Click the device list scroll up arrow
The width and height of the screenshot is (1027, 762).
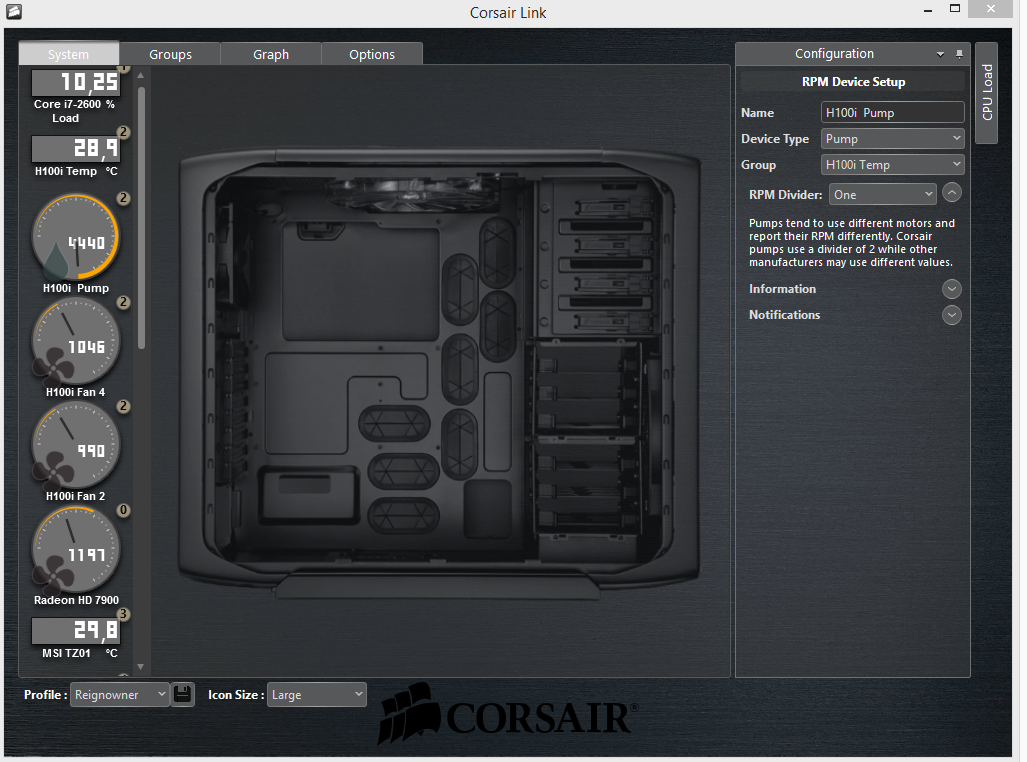coord(140,76)
